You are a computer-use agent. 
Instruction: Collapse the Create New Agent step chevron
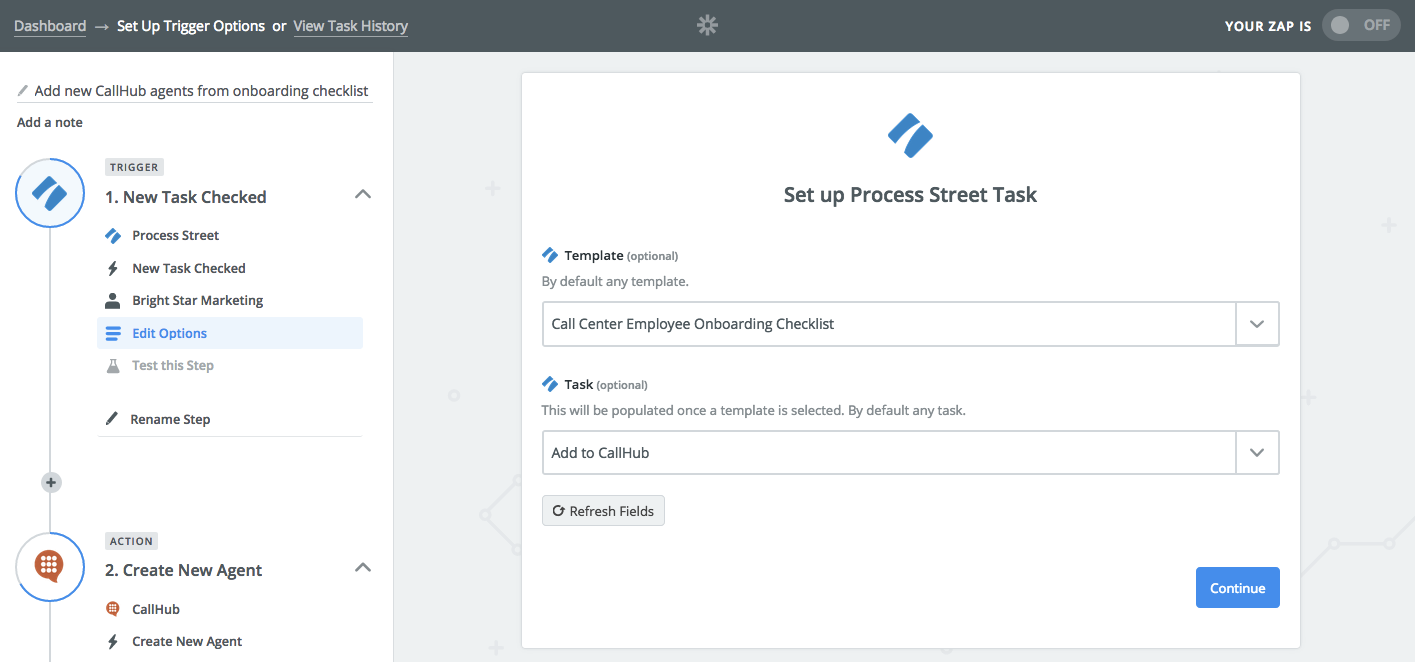point(363,567)
